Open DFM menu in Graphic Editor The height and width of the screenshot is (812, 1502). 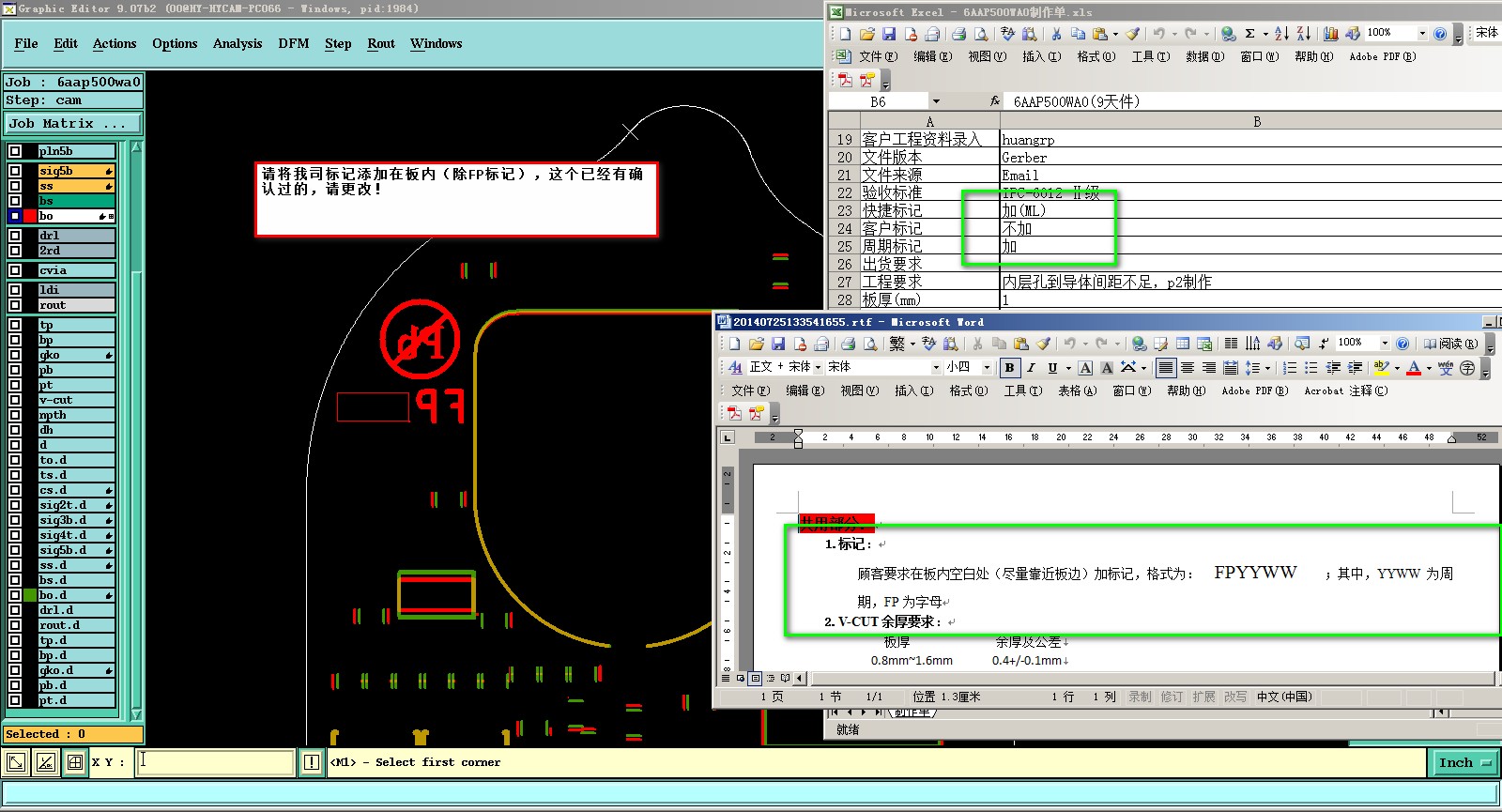coord(294,44)
